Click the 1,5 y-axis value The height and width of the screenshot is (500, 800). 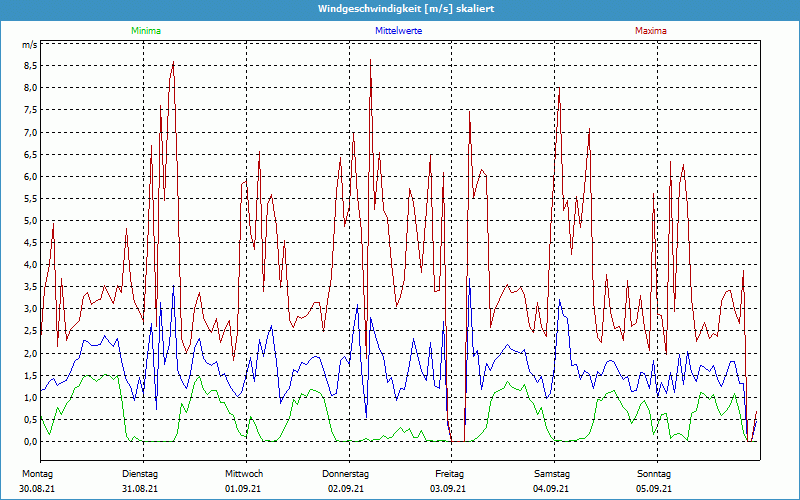point(31,376)
